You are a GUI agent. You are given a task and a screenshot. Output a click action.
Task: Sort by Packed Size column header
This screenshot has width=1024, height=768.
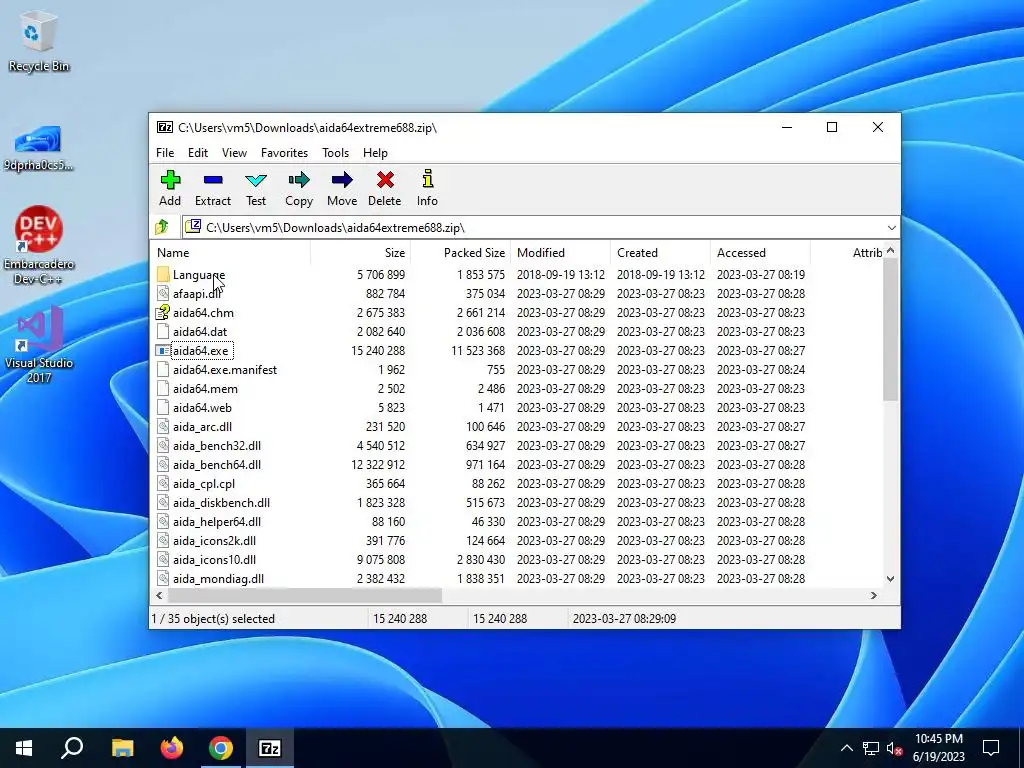click(x=460, y=253)
